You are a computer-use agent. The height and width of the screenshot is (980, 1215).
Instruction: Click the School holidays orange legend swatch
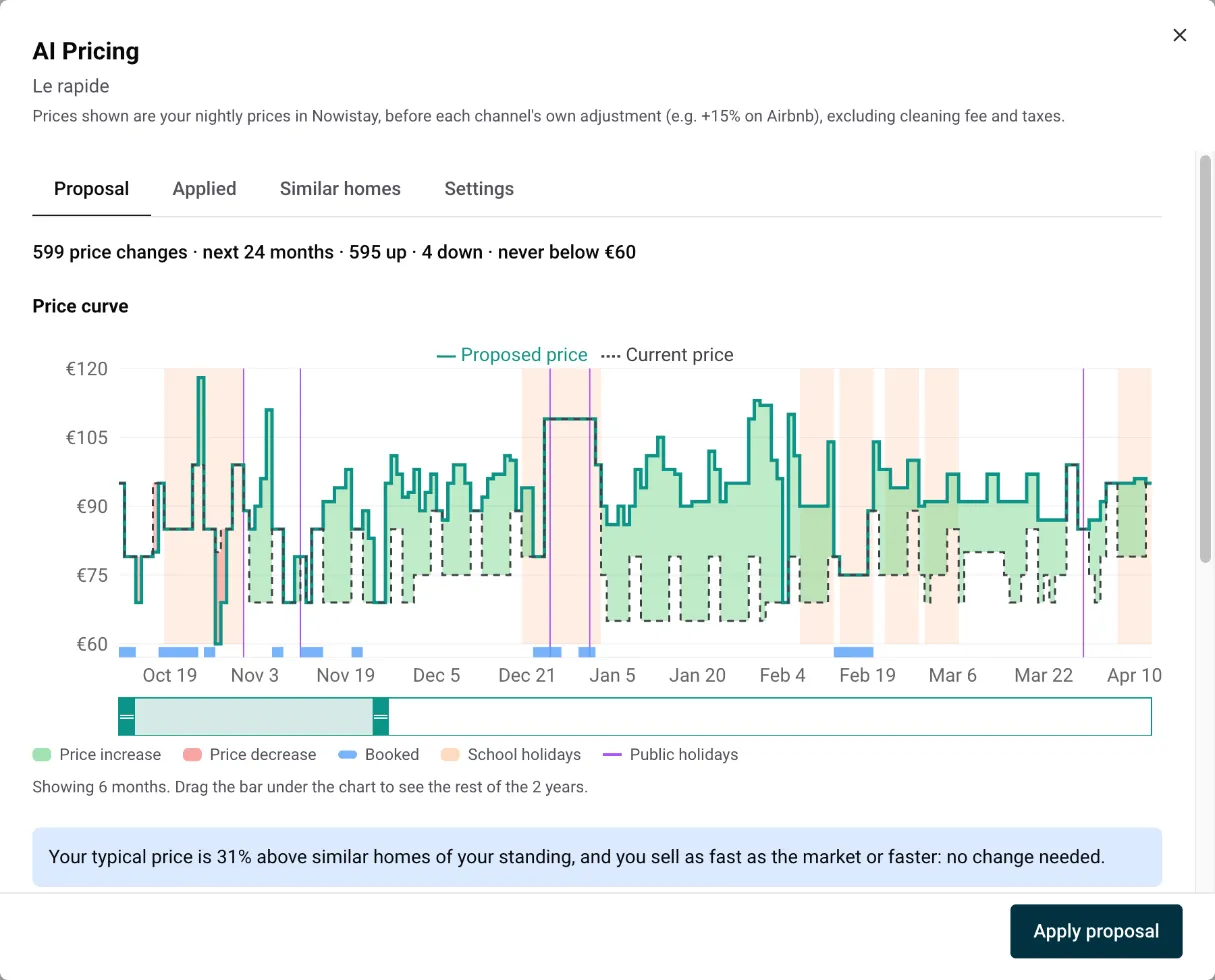coord(450,755)
